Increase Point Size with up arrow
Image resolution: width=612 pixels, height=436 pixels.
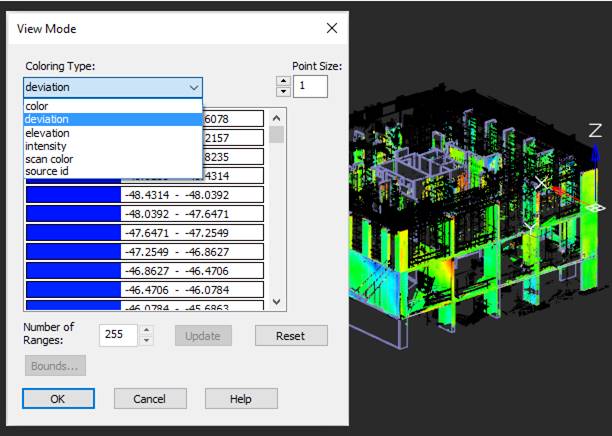(x=284, y=81)
